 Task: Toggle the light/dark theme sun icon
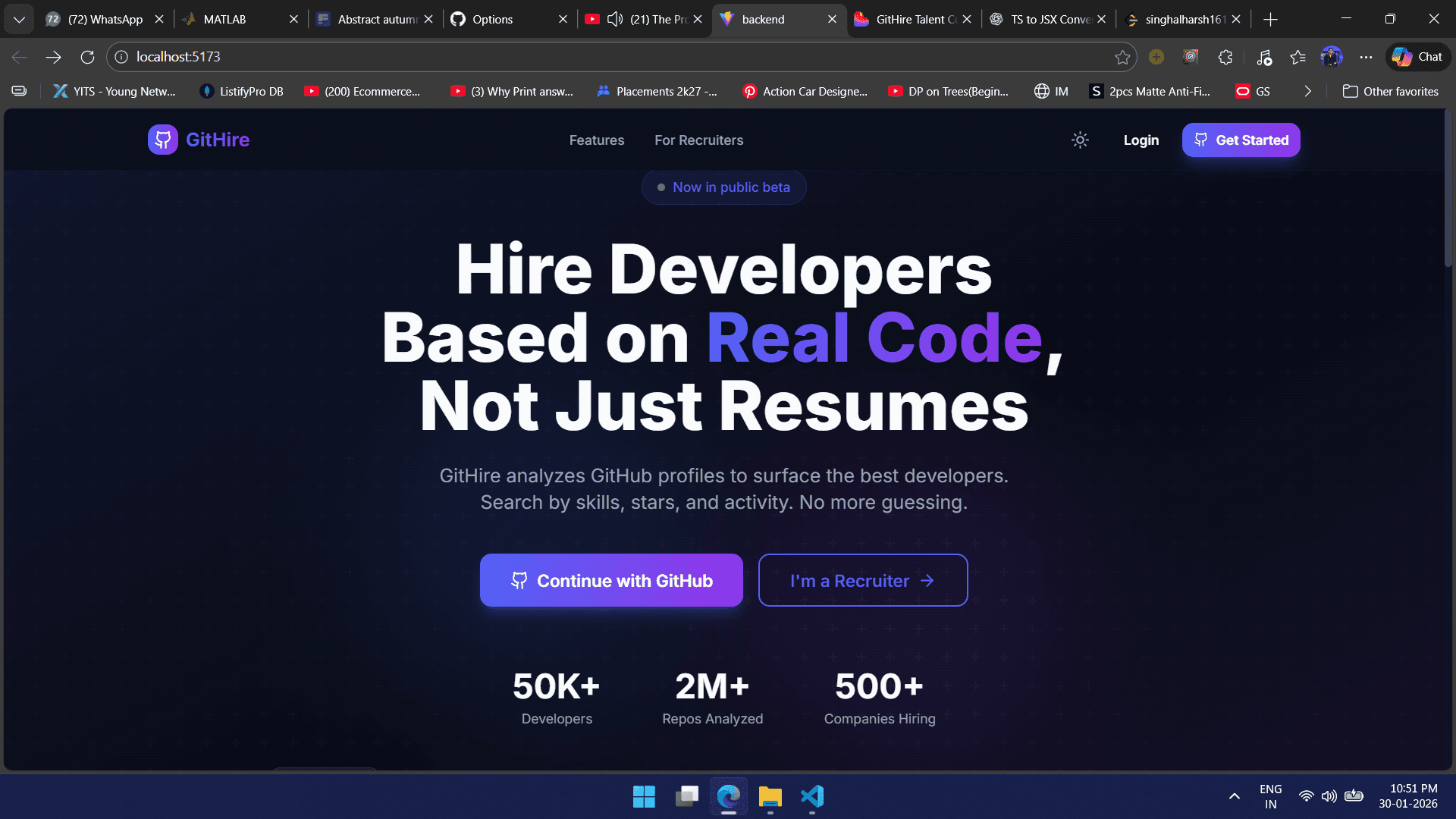coord(1080,140)
